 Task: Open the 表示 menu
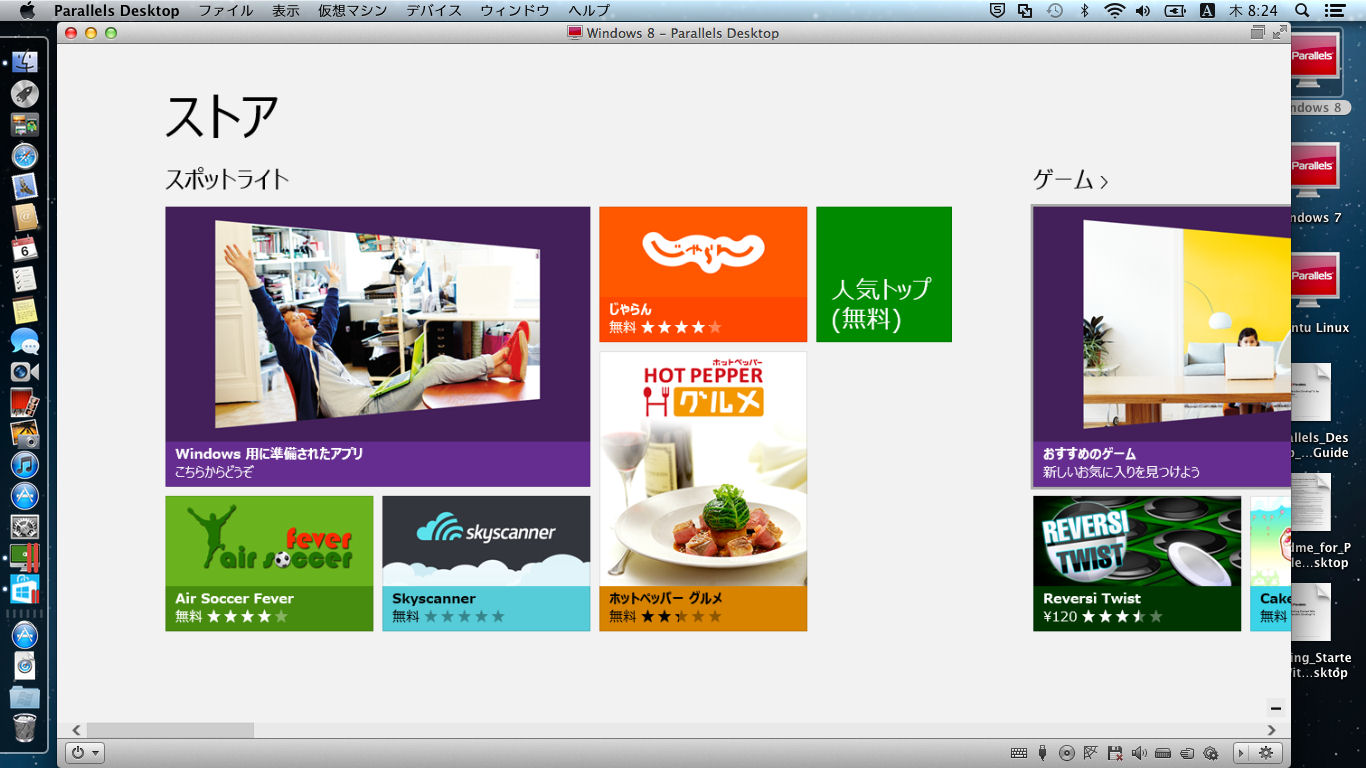click(285, 10)
